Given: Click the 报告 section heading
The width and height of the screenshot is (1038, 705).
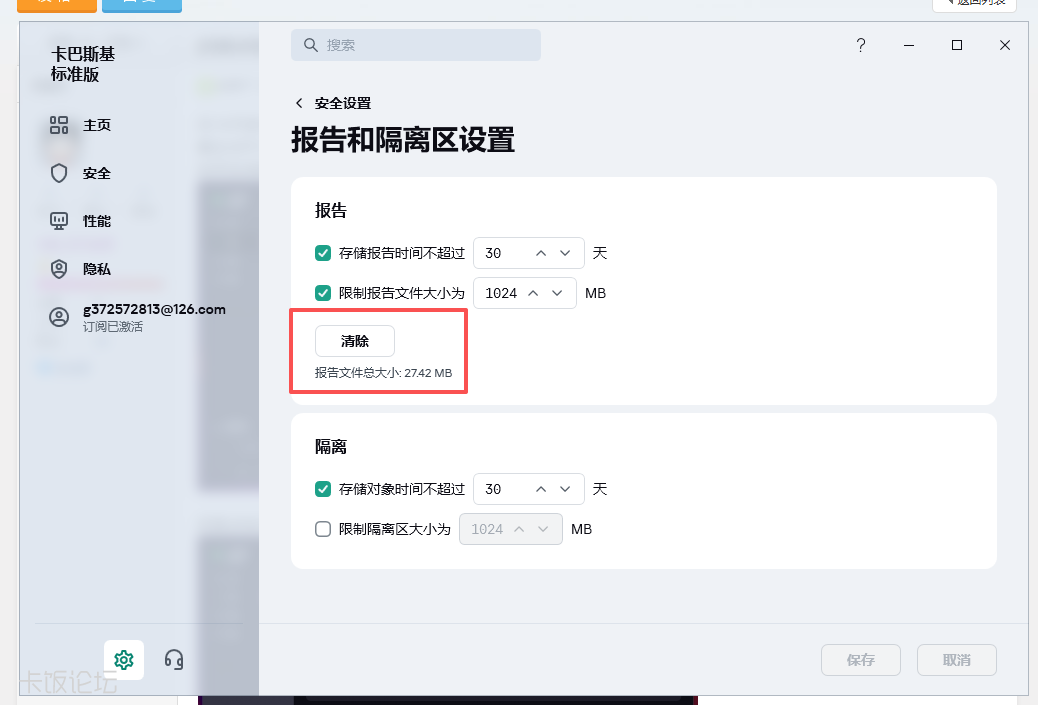Looking at the screenshot, I should tap(331, 211).
